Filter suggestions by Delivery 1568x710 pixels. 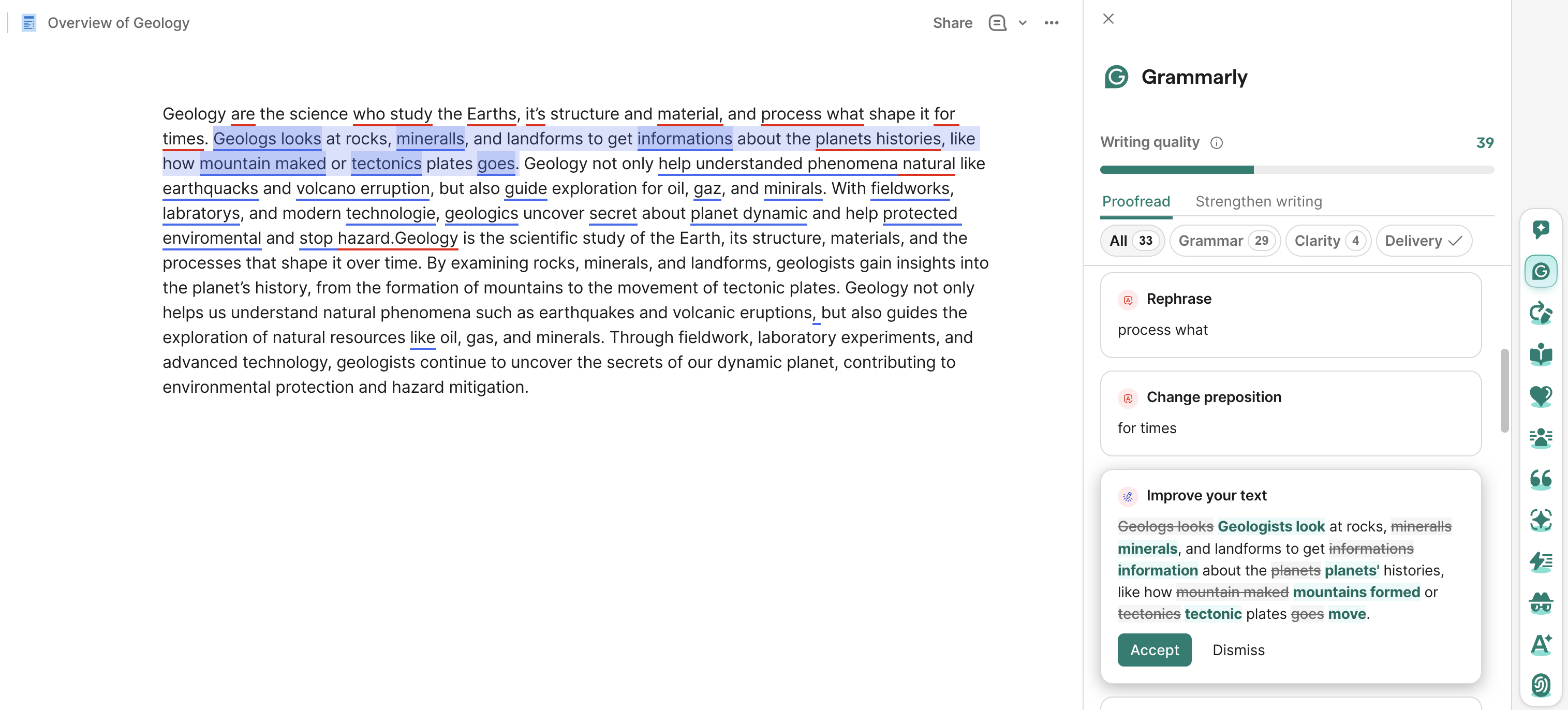pos(1423,241)
